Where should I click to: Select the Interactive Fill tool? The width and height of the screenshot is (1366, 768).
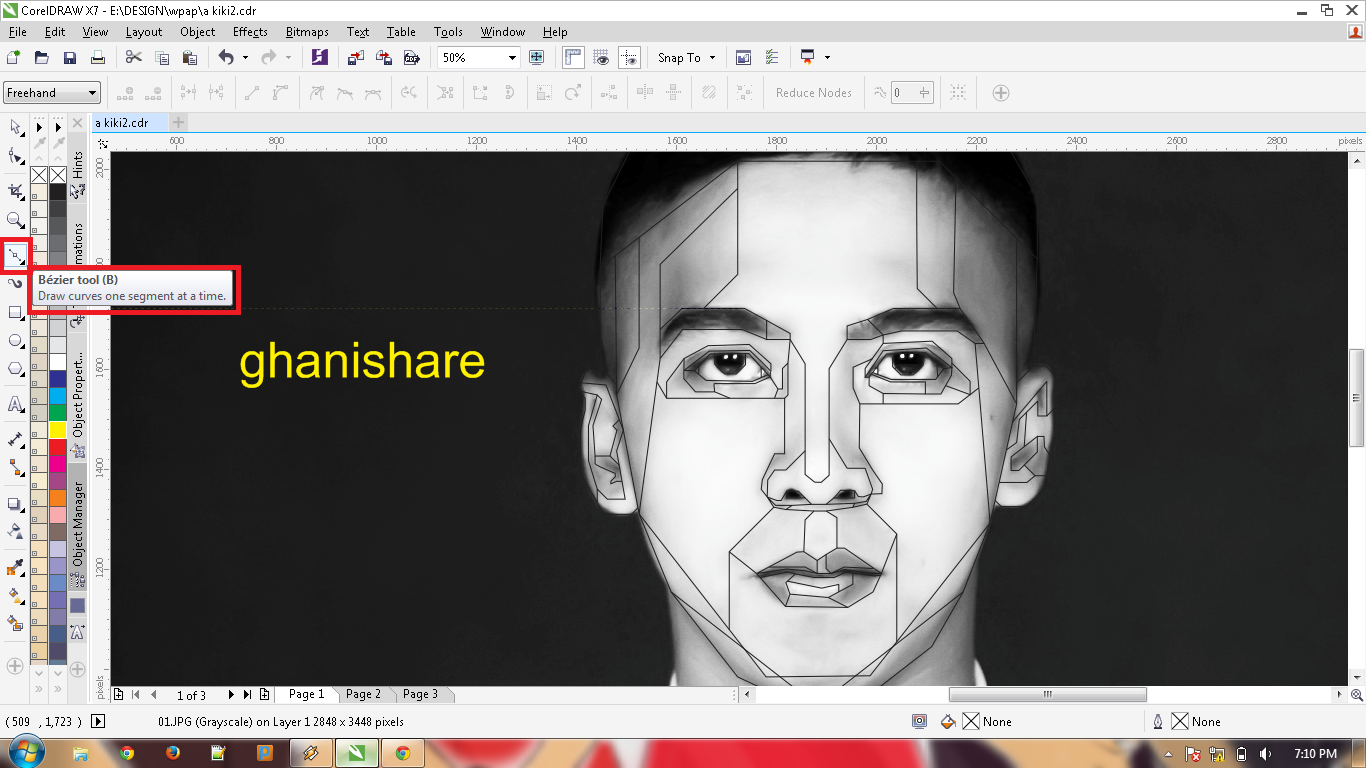[15, 596]
